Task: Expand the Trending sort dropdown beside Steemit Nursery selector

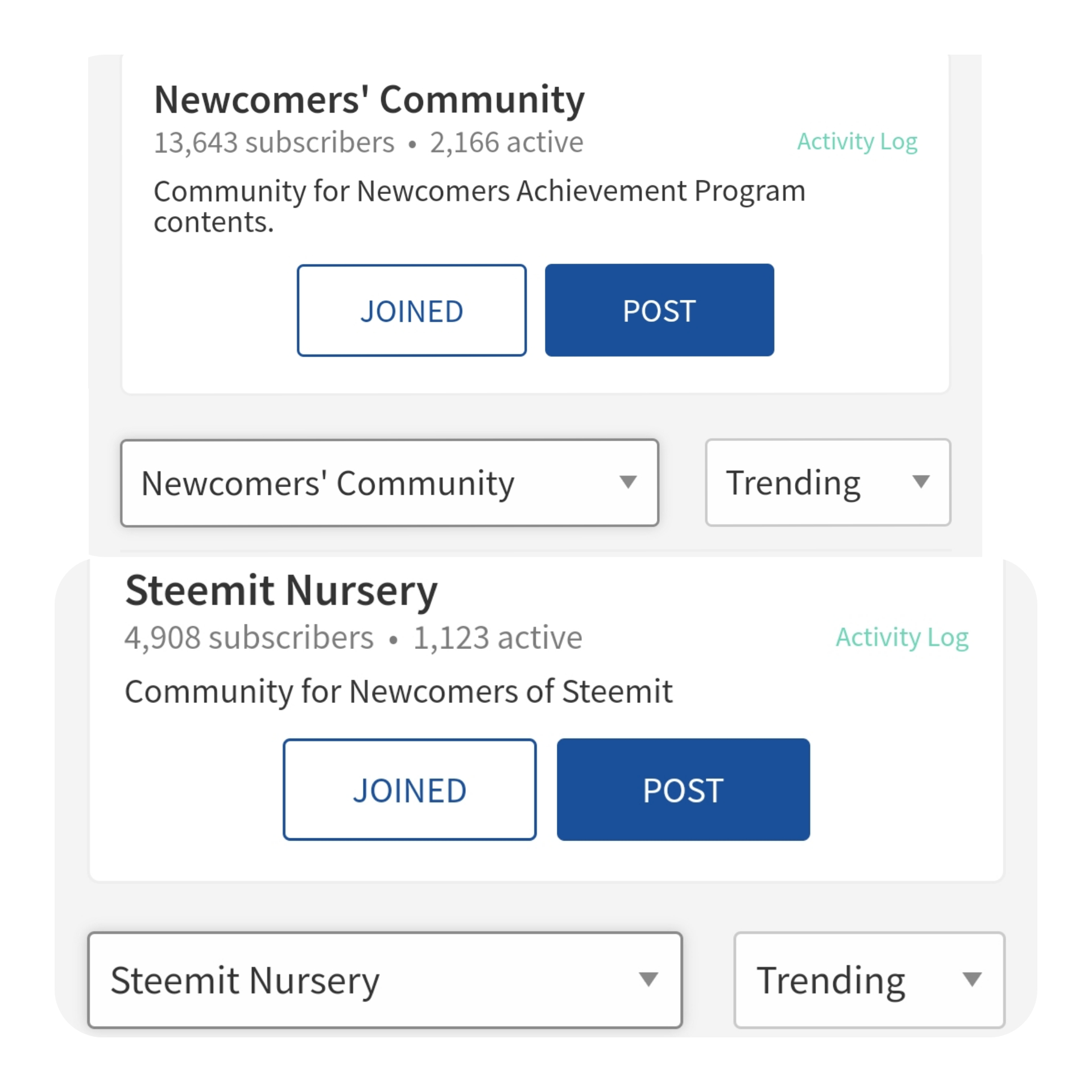Action: (869, 979)
